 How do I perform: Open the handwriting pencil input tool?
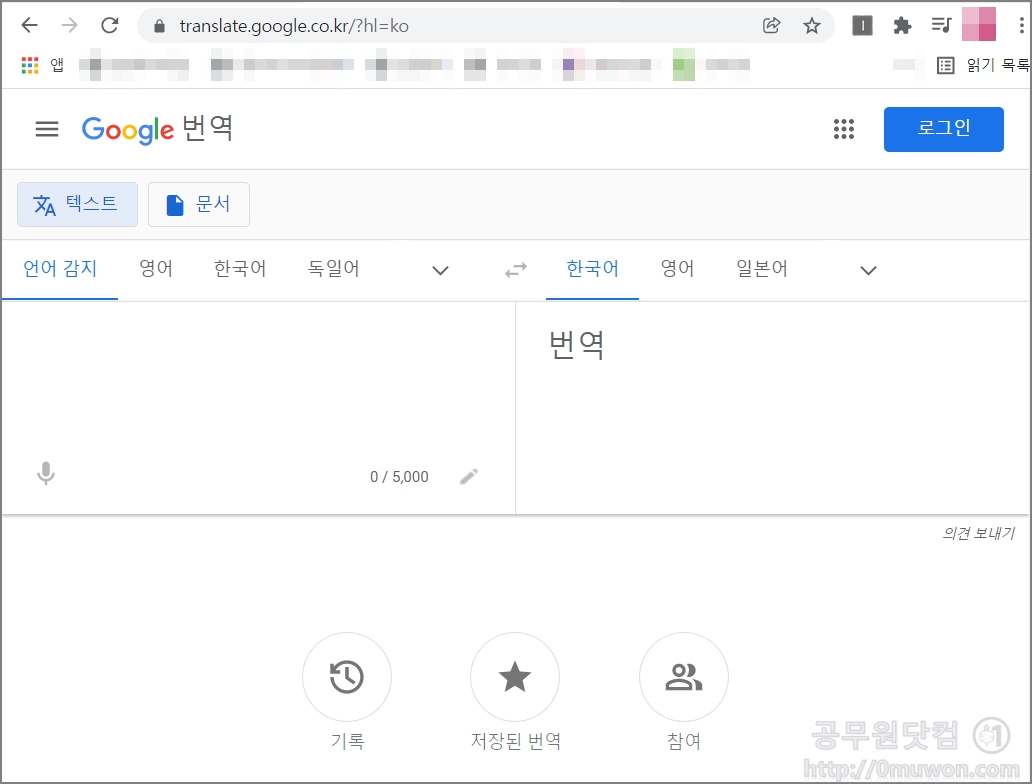coord(469,476)
